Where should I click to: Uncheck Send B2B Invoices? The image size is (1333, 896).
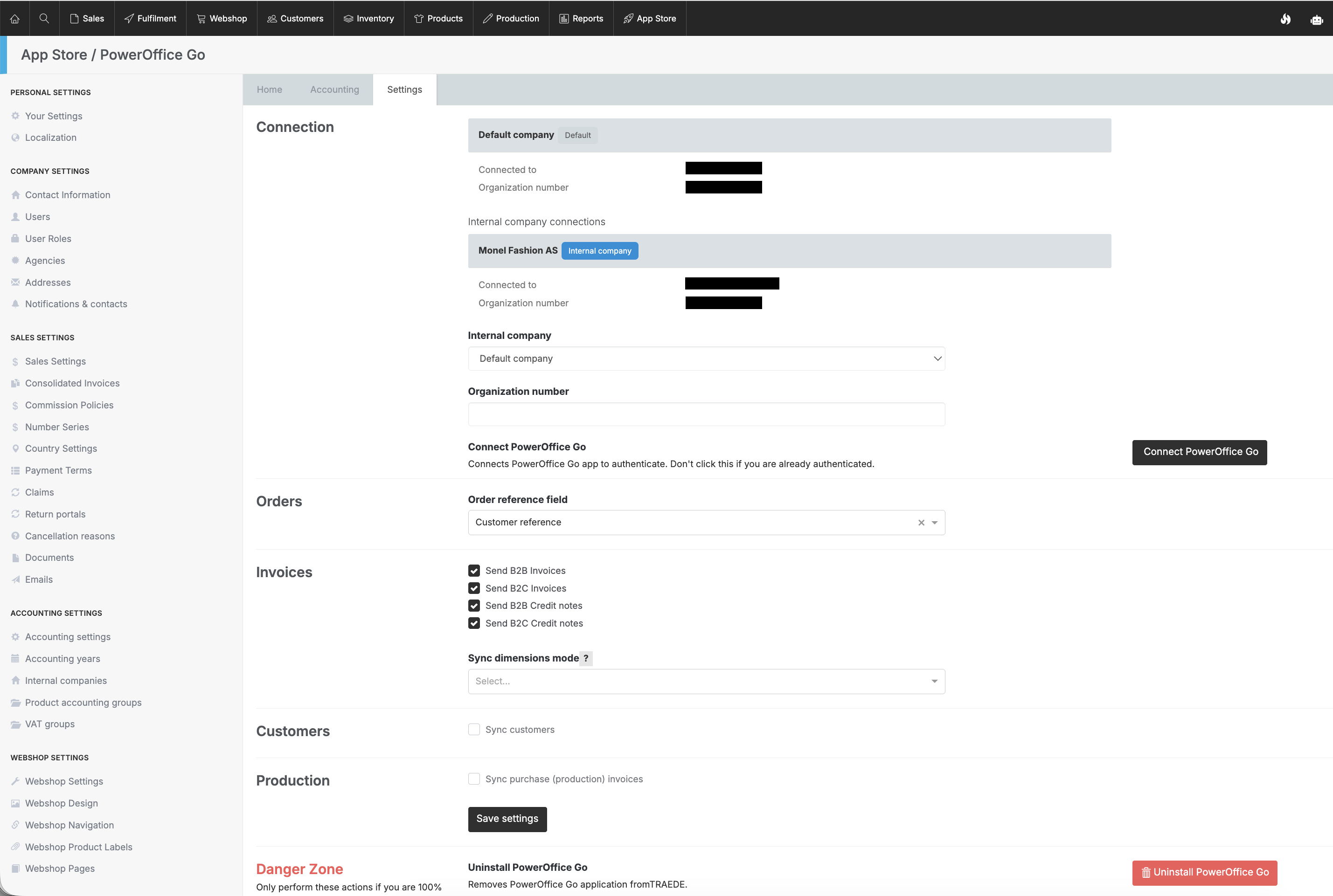[x=474, y=571]
